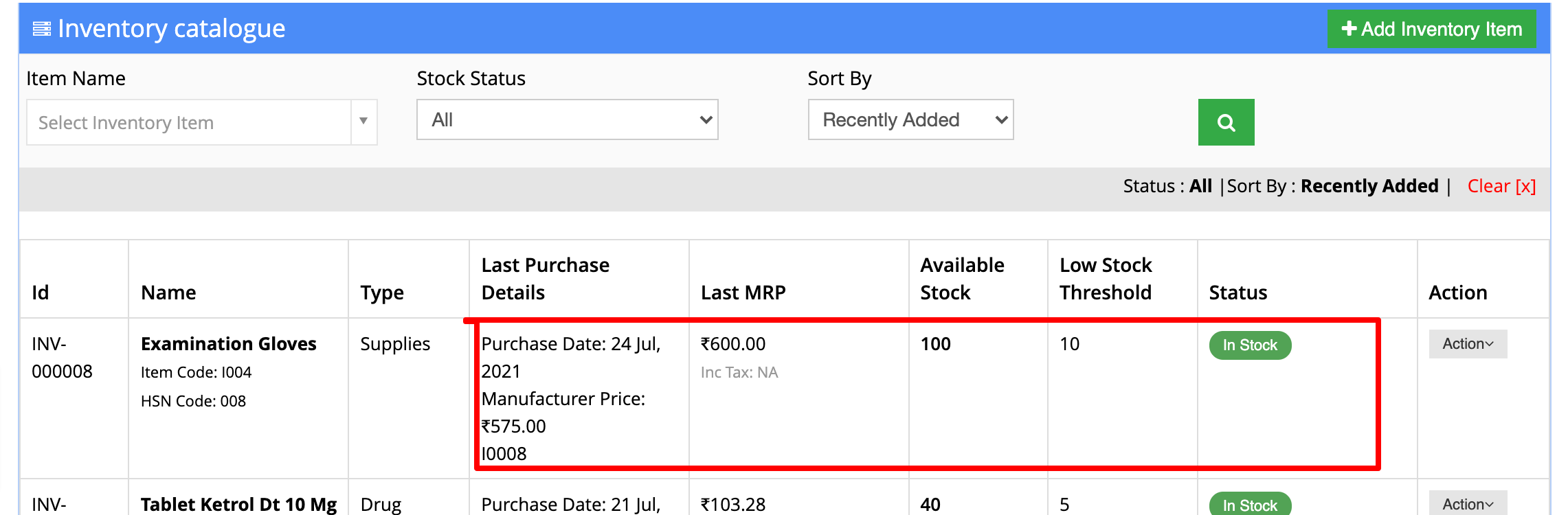The width and height of the screenshot is (1568, 515).
Task: Click the Tablet Ketrol Dt 10 Mg name
Action: point(238,505)
